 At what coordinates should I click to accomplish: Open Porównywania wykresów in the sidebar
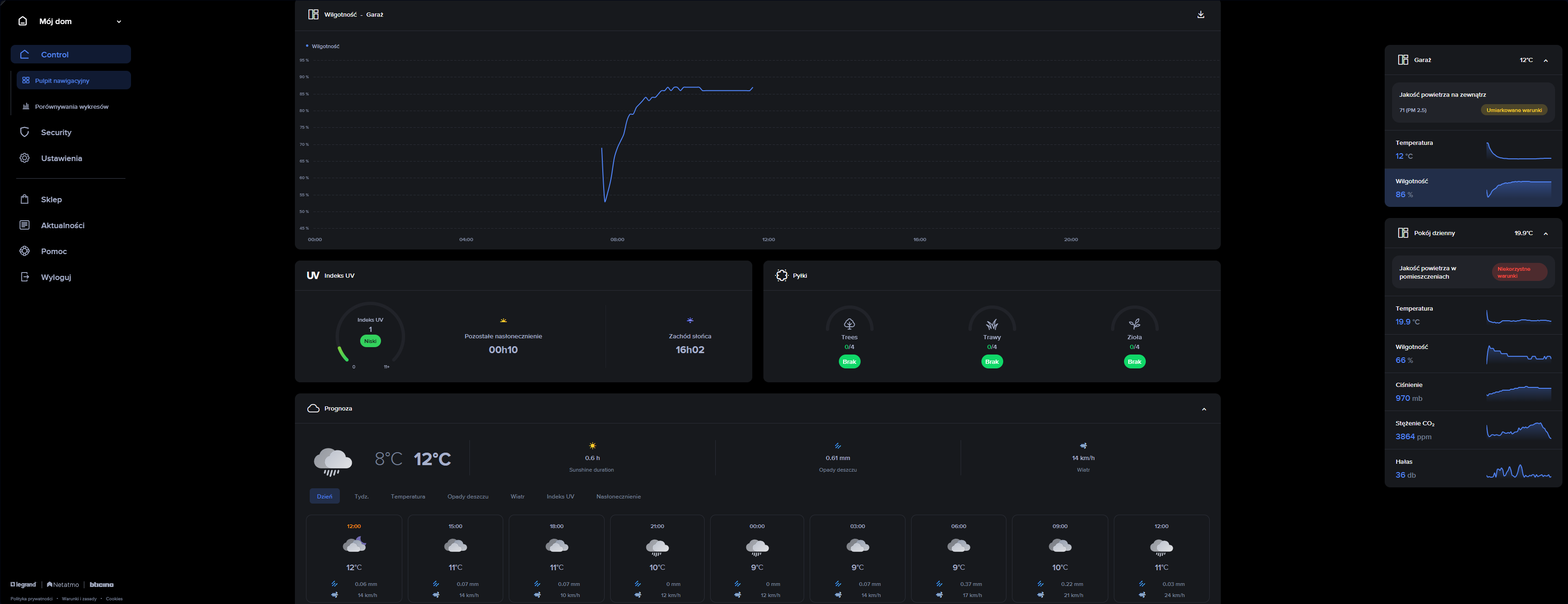pyautogui.click(x=71, y=106)
